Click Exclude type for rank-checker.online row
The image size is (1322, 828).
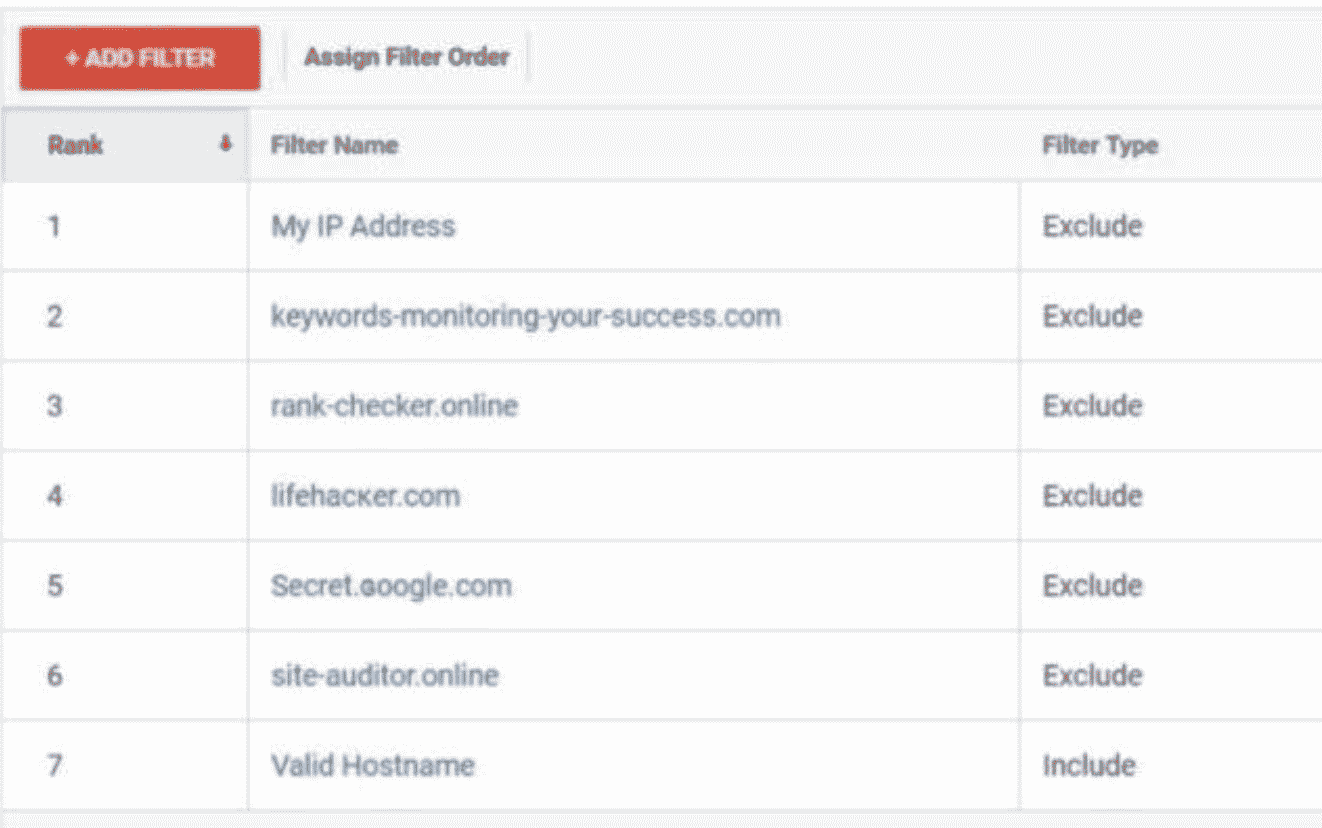[1092, 406]
